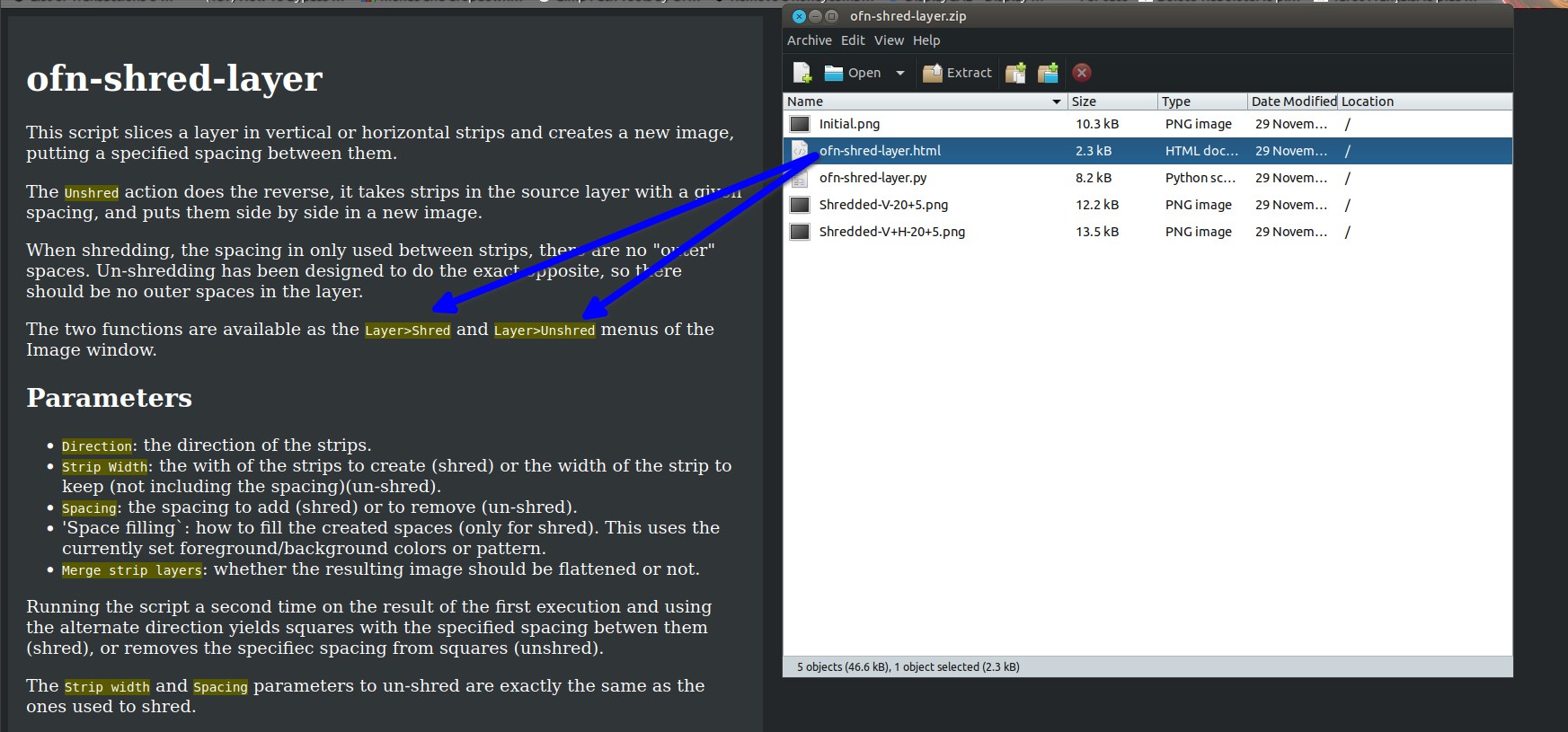The image size is (1568, 732).
Task: Open the Archive menu
Action: click(x=810, y=40)
